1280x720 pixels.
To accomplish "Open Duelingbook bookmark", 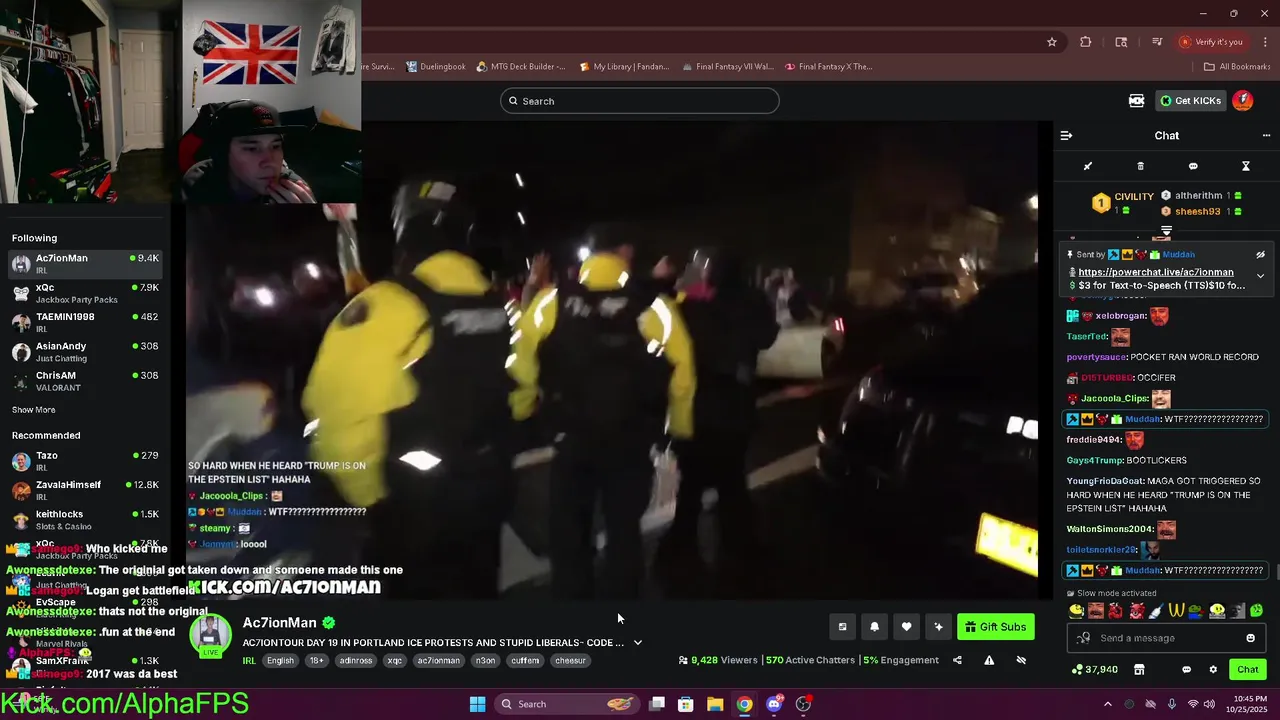I will coord(436,67).
